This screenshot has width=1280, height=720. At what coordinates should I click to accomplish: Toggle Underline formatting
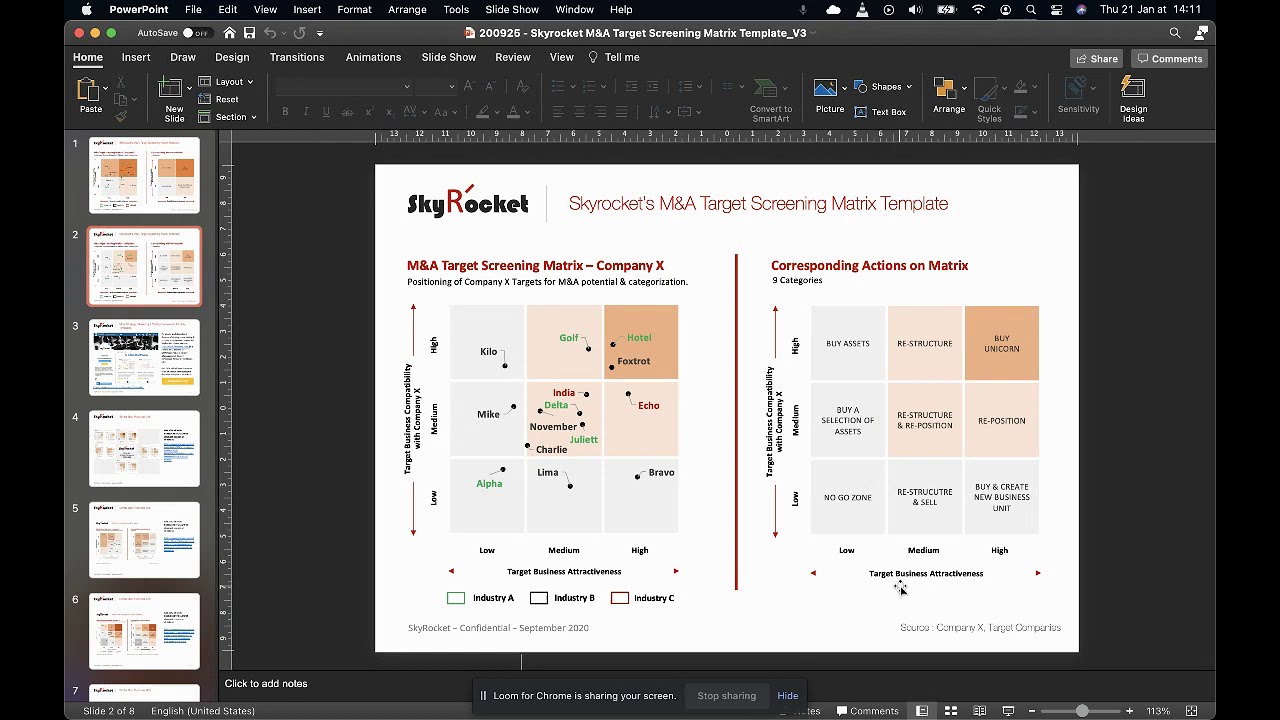[x=326, y=112]
